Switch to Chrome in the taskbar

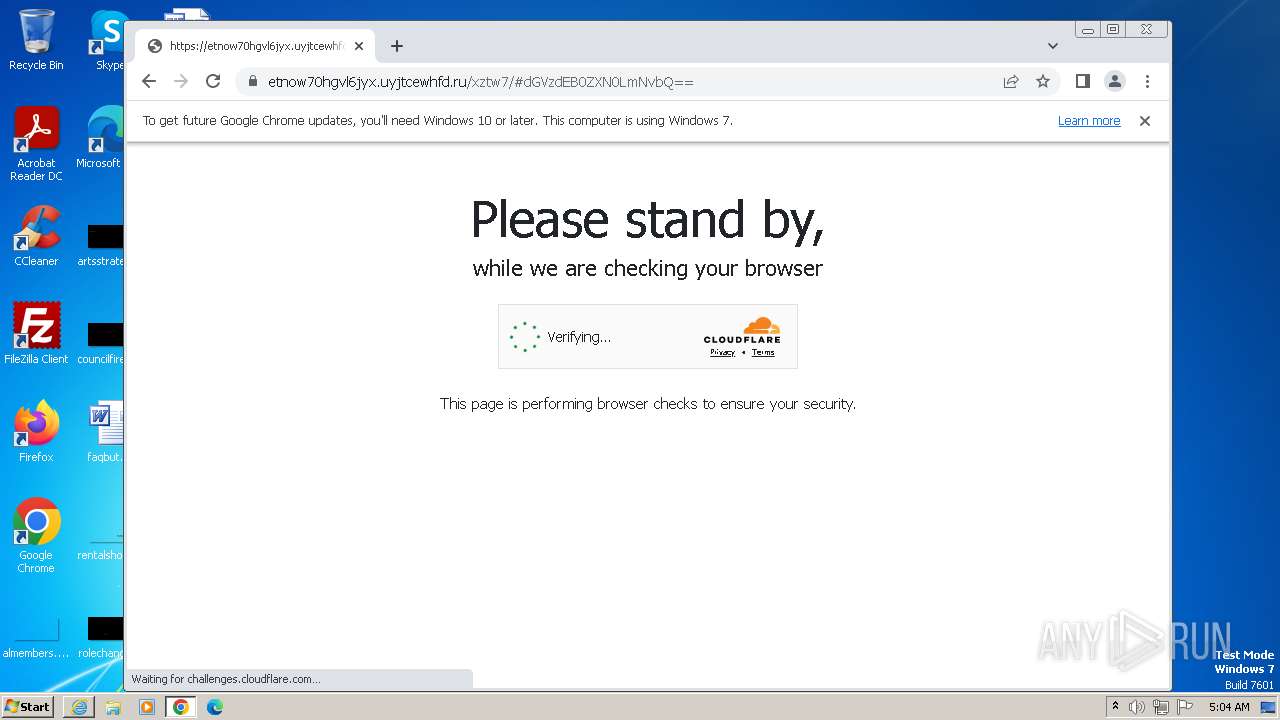[181, 707]
